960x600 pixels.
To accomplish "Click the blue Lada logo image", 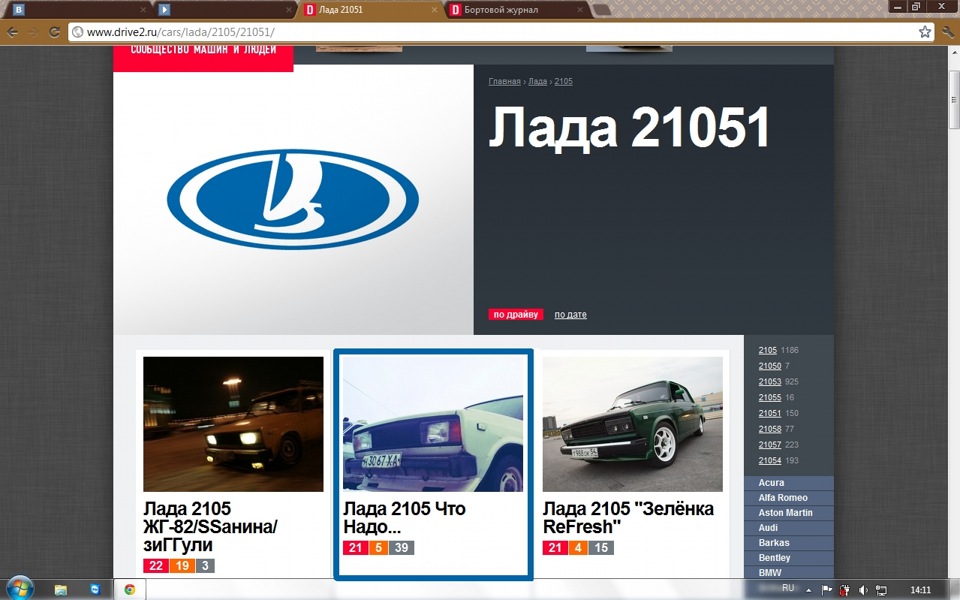I will [x=293, y=200].
